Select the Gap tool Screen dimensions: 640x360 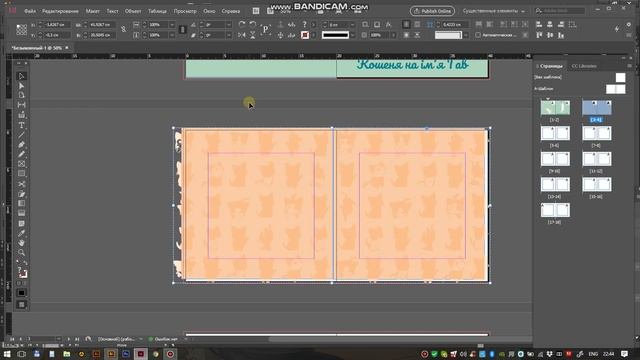[21, 105]
